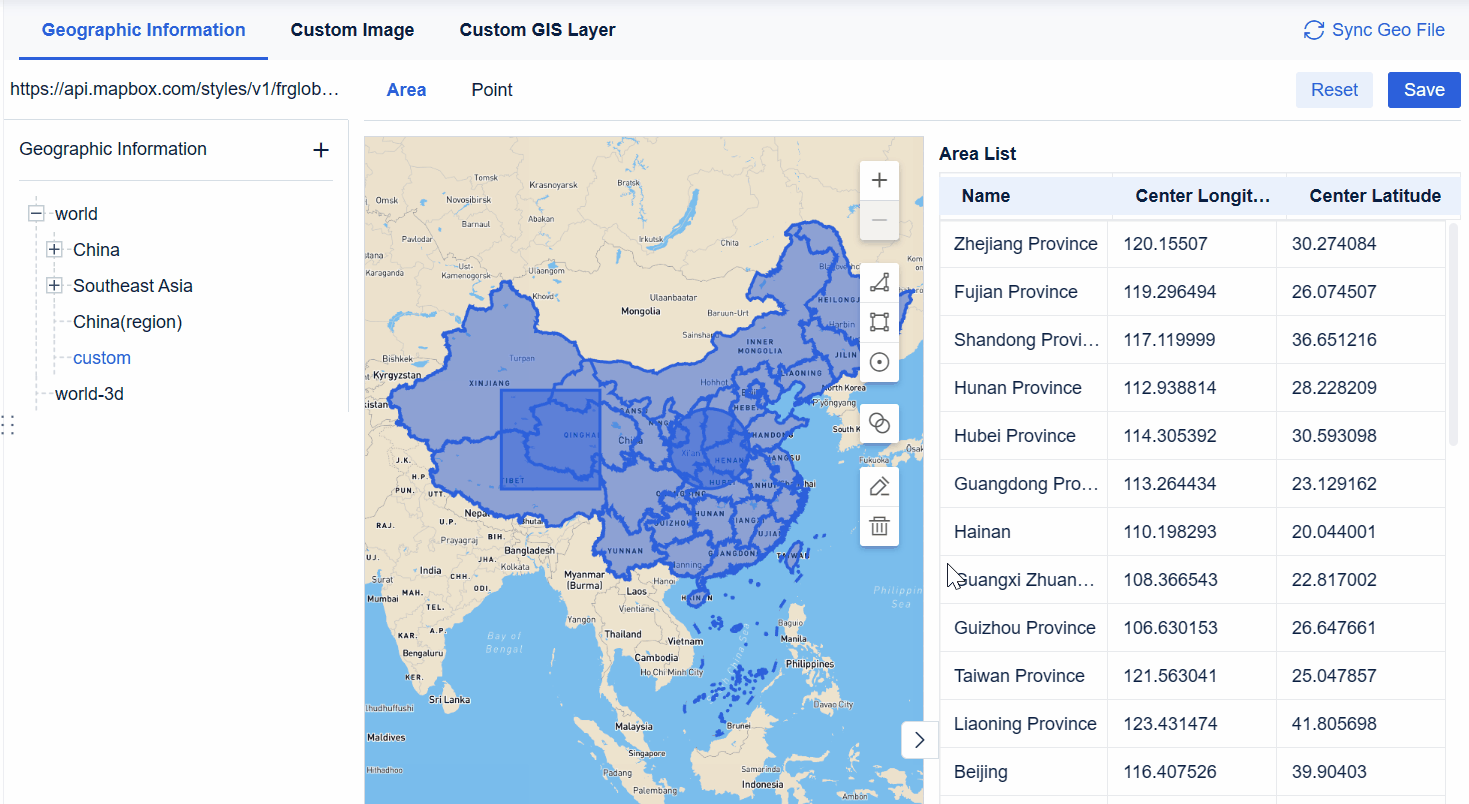Select the custom tree item
Screen dimensions: 1469x804
(x=101, y=357)
